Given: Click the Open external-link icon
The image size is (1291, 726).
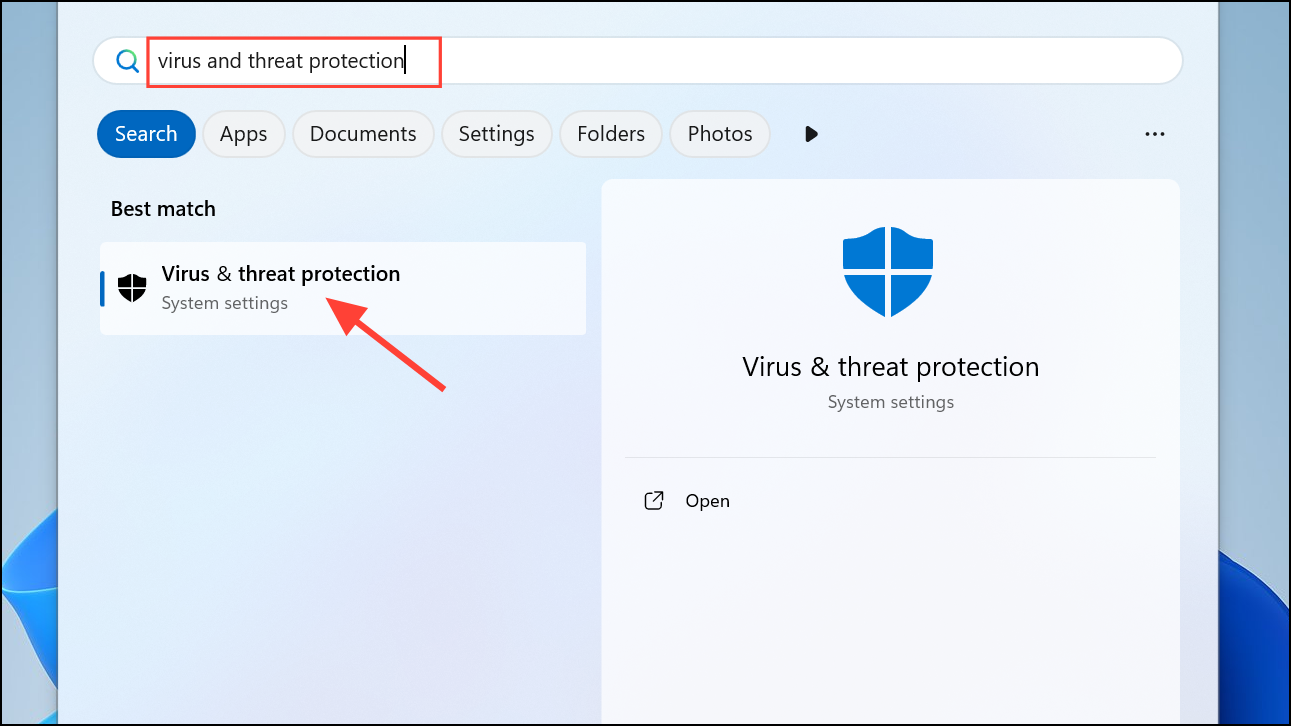Looking at the screenshot, I should 654,501.
